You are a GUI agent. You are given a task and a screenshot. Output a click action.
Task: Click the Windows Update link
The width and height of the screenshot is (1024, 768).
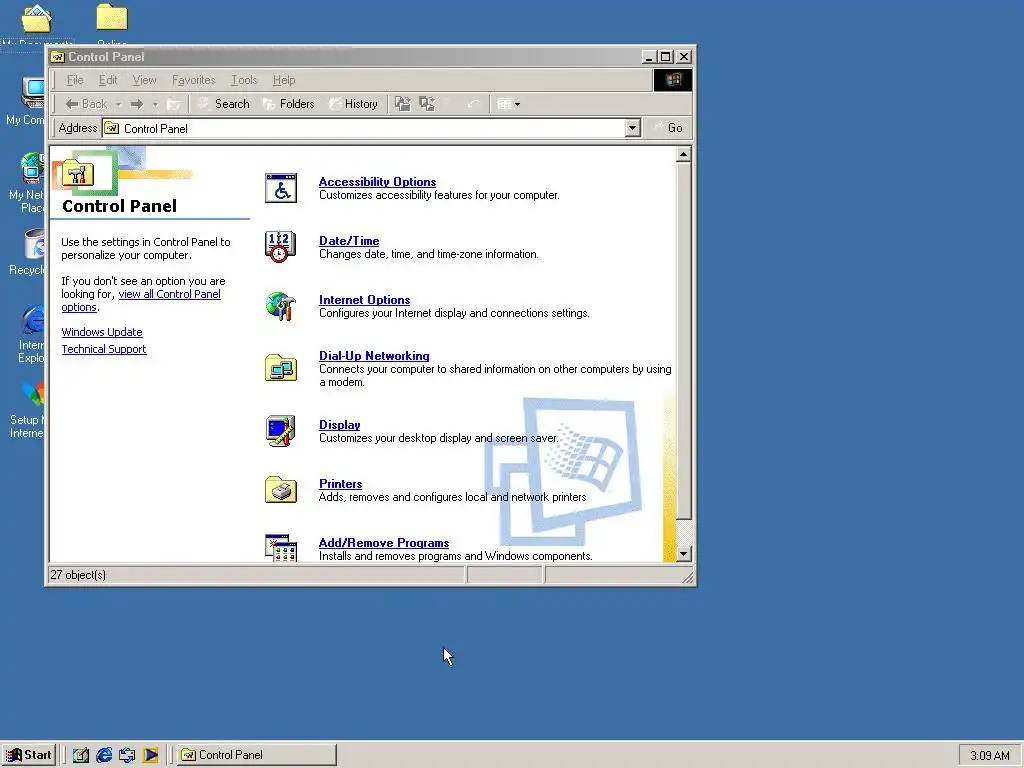click(102, 332)
